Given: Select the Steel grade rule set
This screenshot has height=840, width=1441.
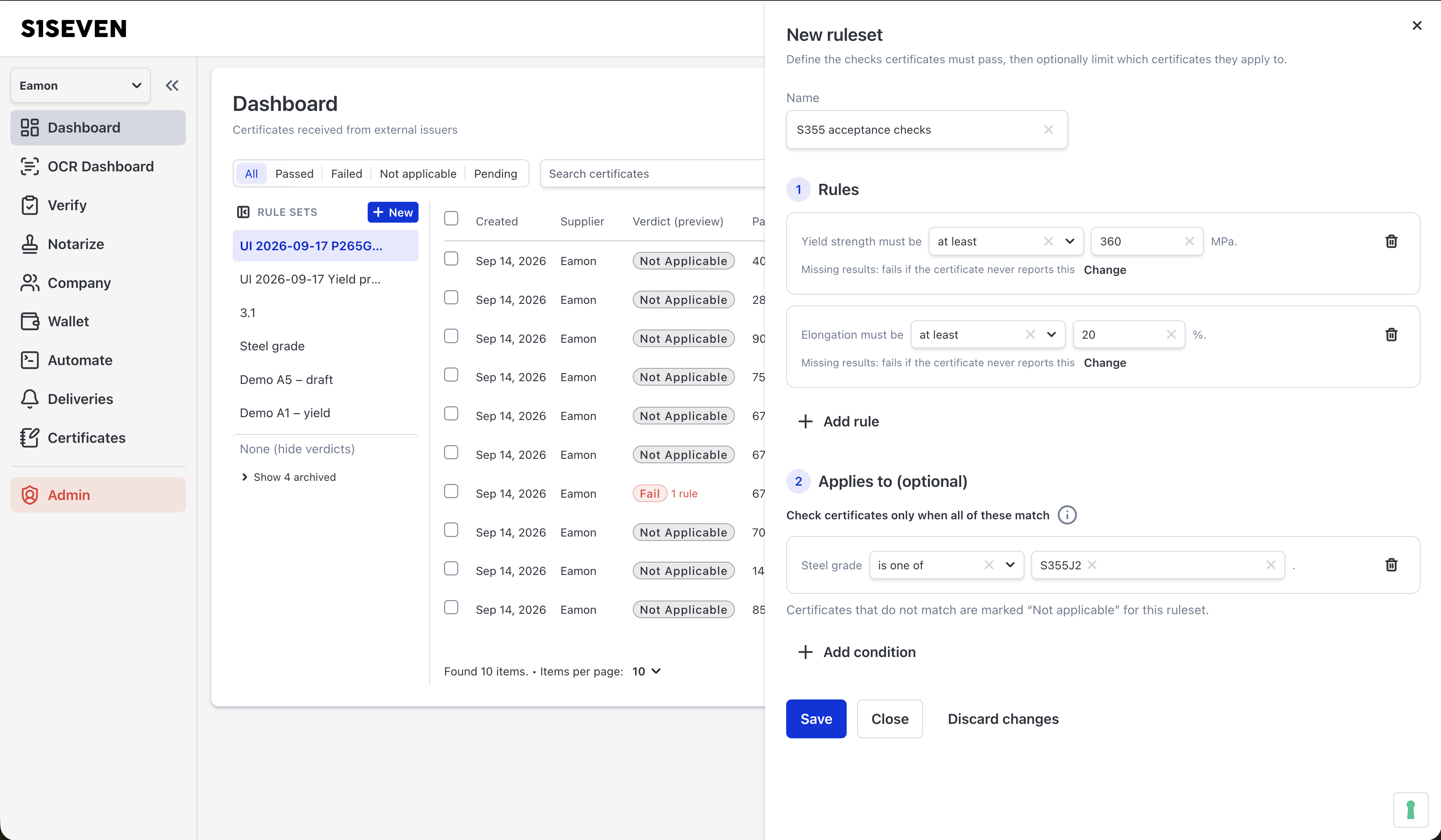Looking at the screenshot, I should (x=325, y=346).
